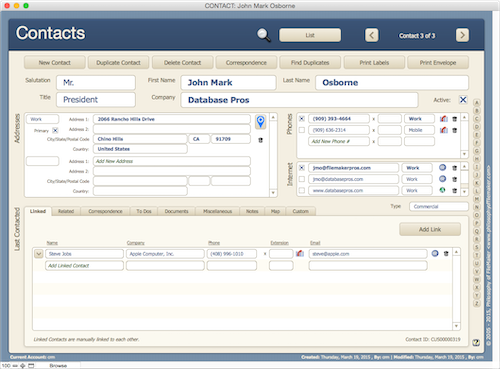Viewport: 500px width, 369px height.
Task: Click the Print Envelope button
Action: (438, 63)
